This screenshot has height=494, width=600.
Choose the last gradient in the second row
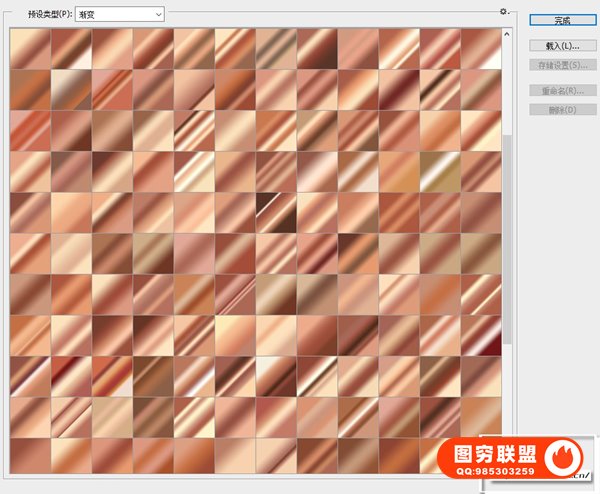click(480, 89)
